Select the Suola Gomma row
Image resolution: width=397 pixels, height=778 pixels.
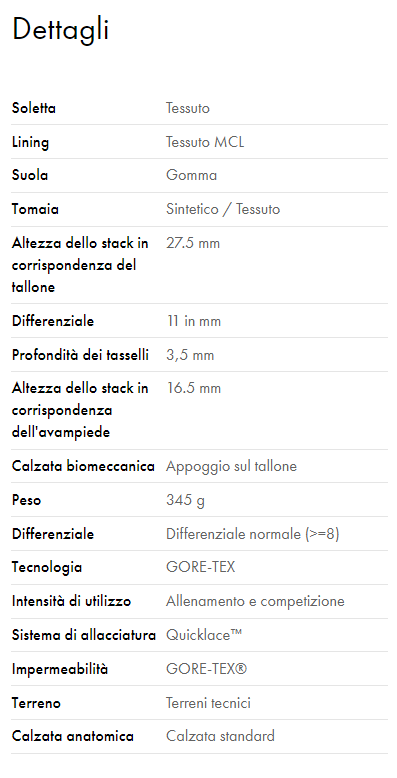(x=199, y=176)
